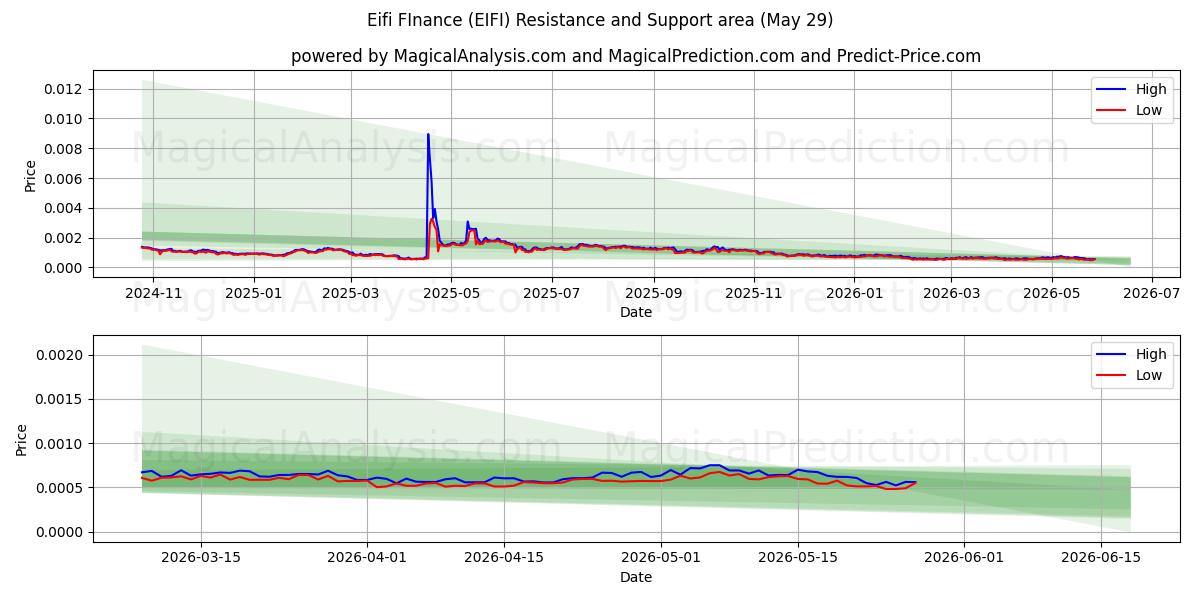Click the '0.006' y-axis tick in the top chart

click(63, 179)
